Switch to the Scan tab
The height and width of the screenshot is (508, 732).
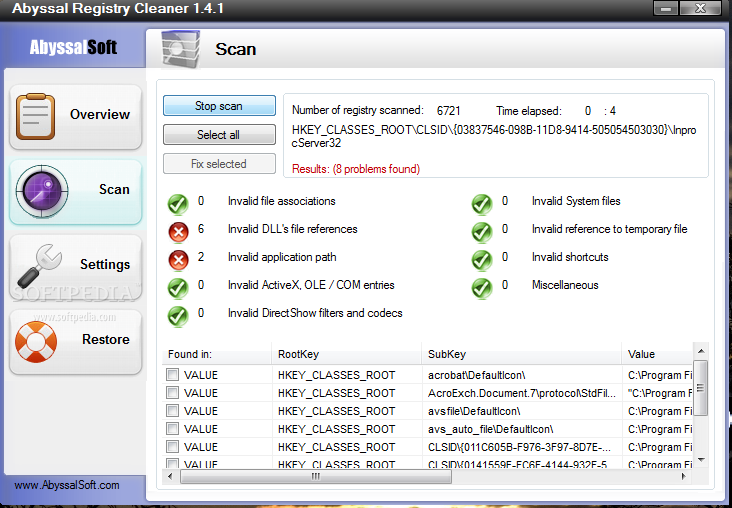76,192
